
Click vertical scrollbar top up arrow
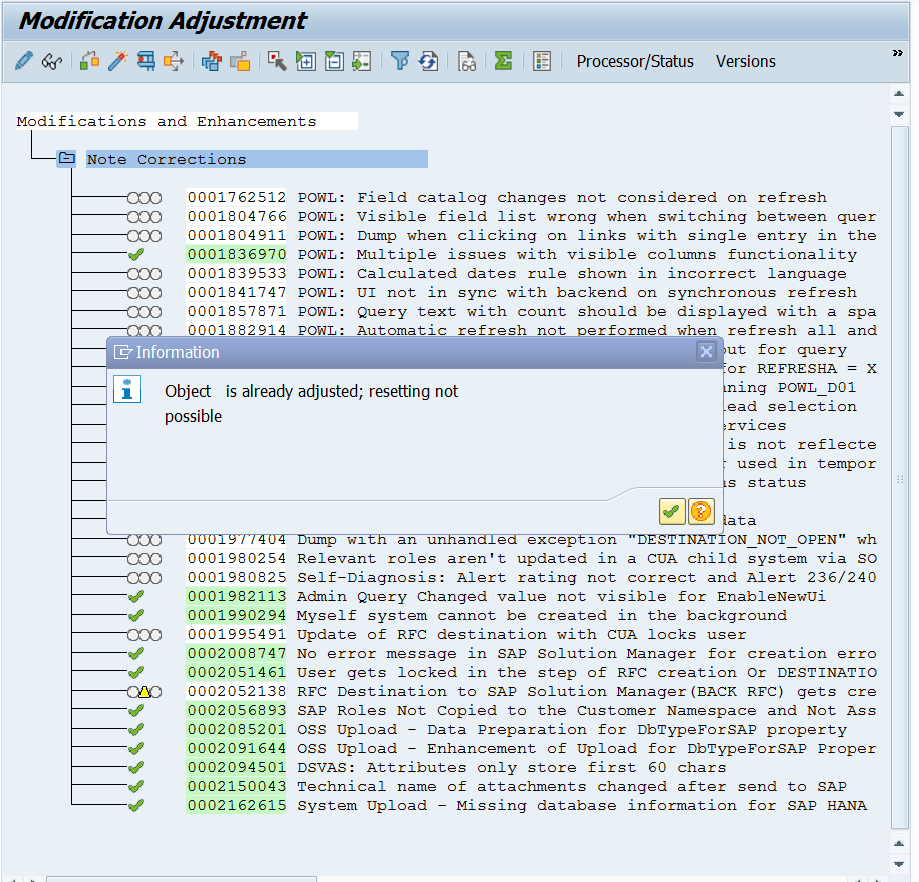(899, 94)
